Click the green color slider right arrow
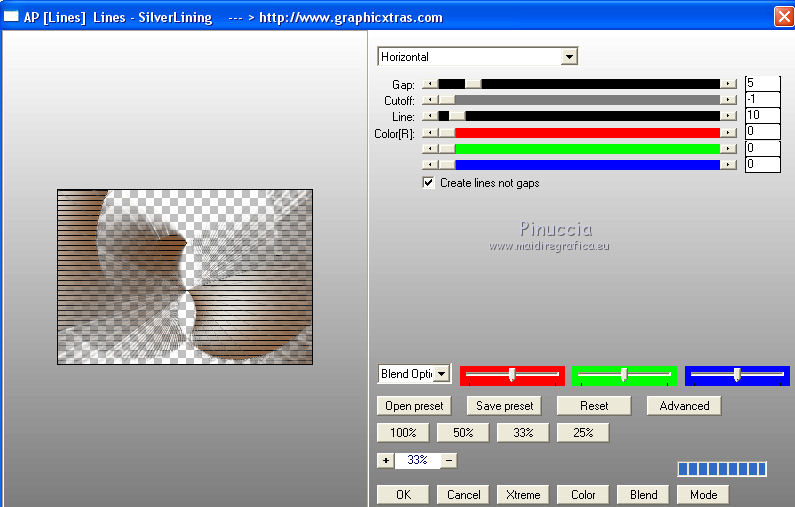 pos(728,149)
